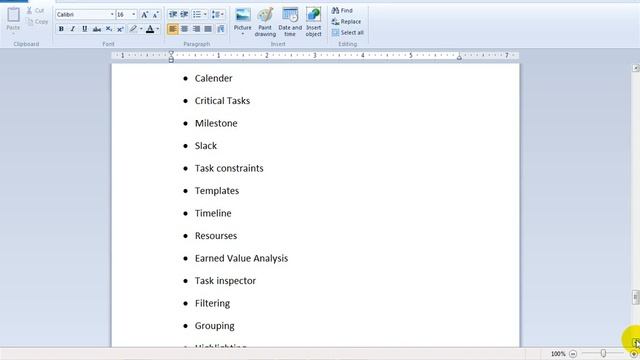This screenshot has height=360, width=640.
Task: Click Replace in Editing group
Action: coord(346,22)
